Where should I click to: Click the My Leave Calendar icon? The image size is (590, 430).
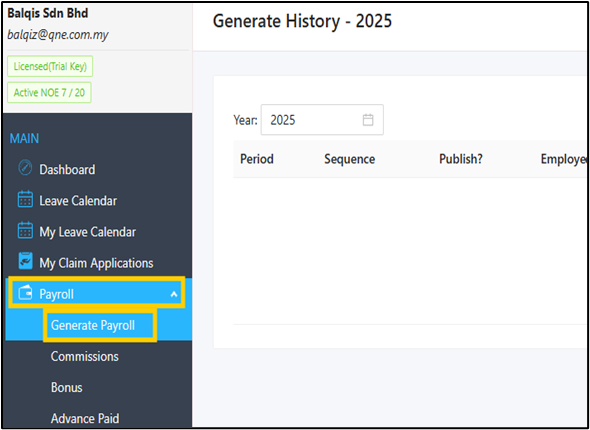coord(25,231)
